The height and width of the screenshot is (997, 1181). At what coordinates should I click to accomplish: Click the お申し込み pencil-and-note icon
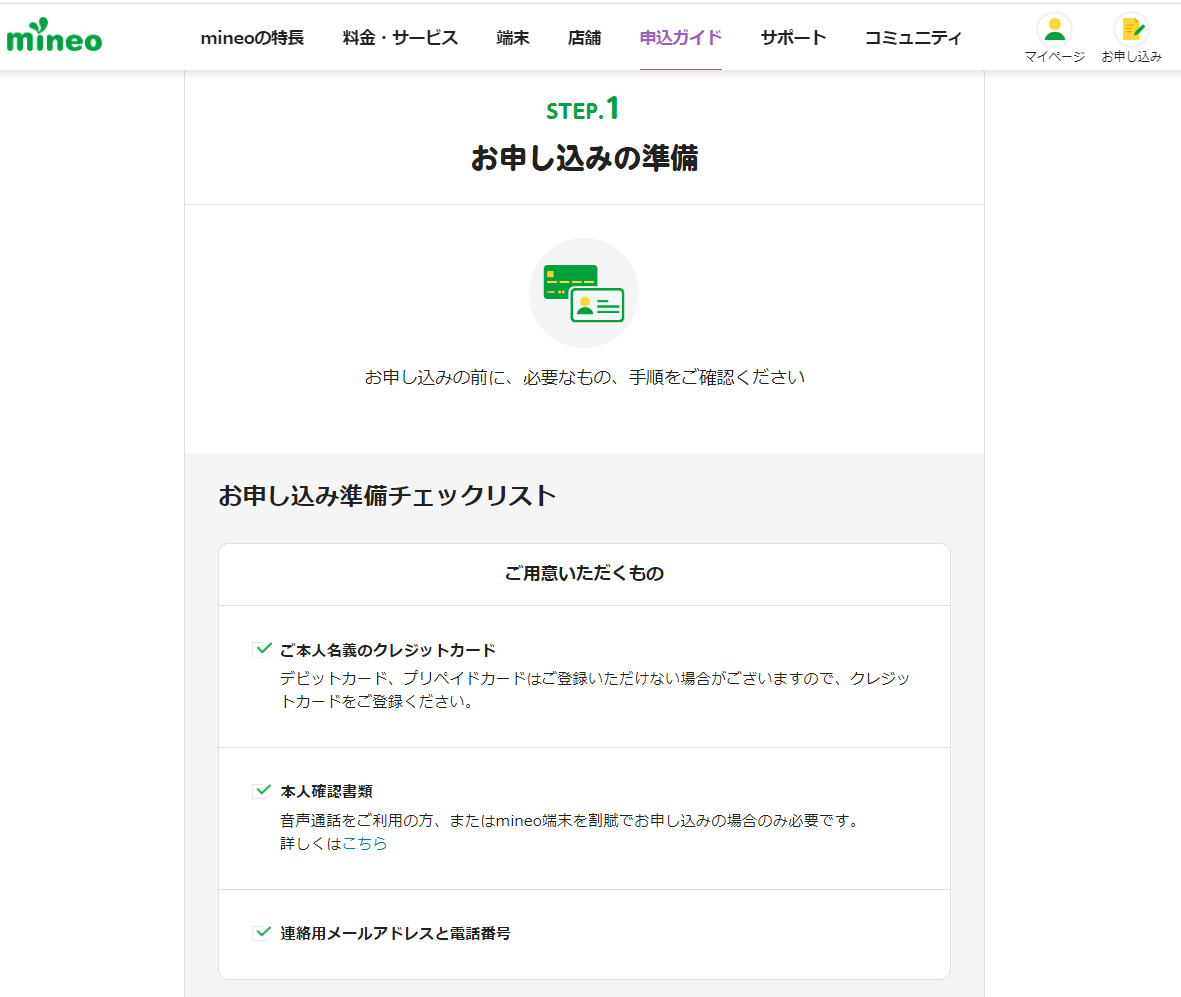click(x=1131, y=30)
